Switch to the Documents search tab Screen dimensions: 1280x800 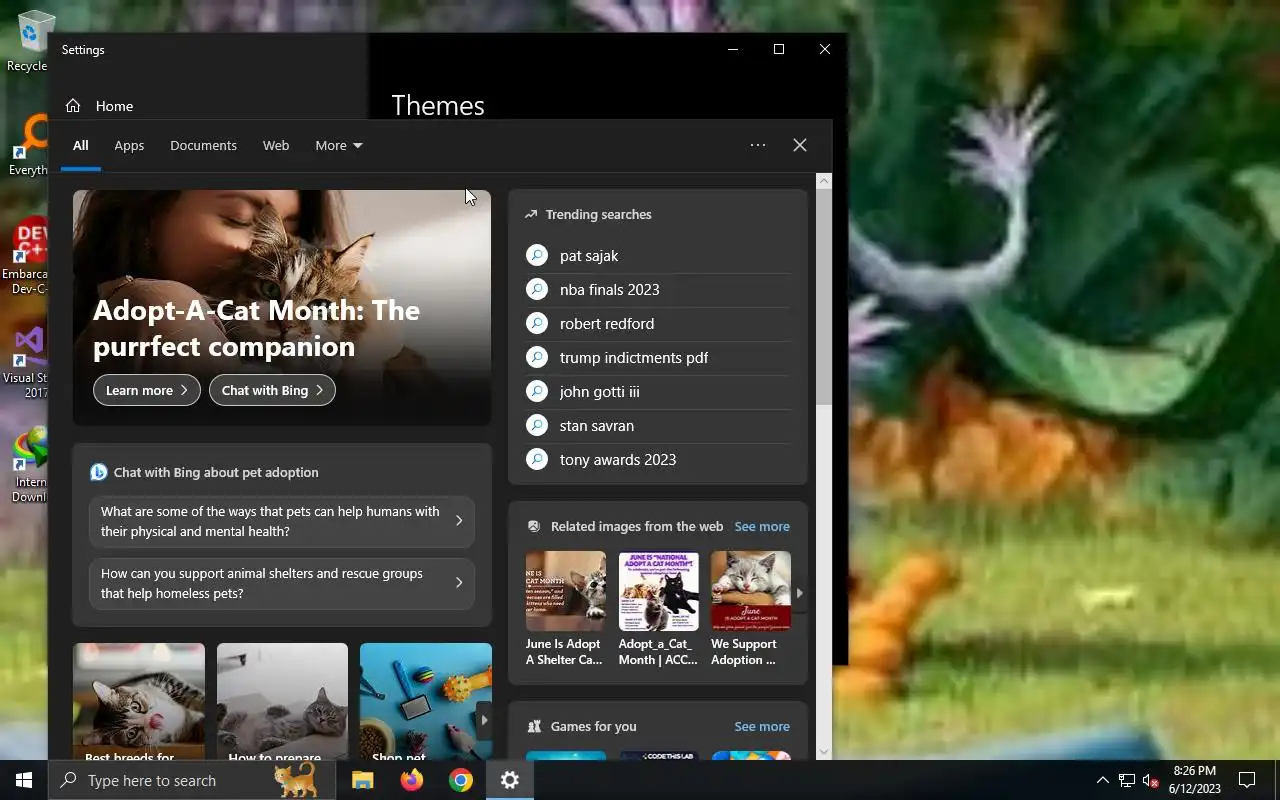(x=203, y=146)
